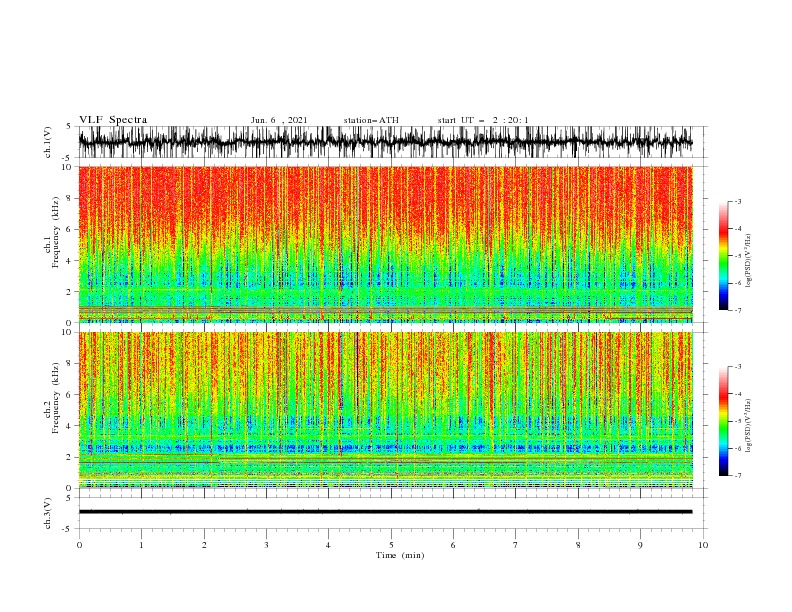This screenshot has height=612, width=792.
Task: Click ch.1 frequency tick label "8"
Action: click(x=70, y=198)
